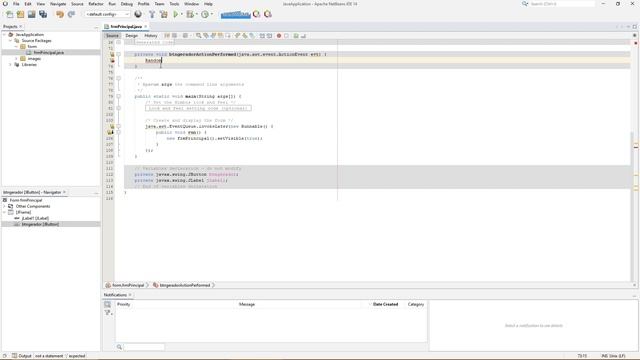Open the Tools menu
Viewport: 640px width, 360px height.
[x=174, y=4]
